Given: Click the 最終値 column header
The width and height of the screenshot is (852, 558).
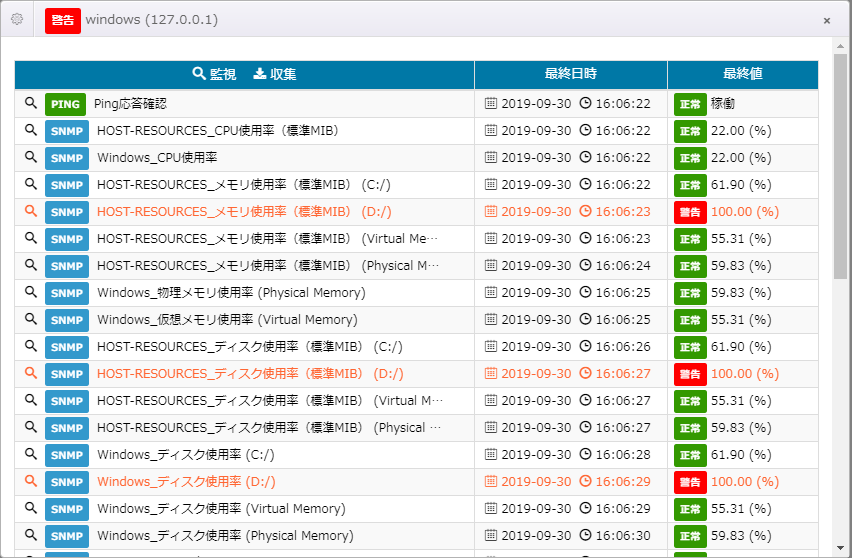Looking at the screenshot, I should (743, 74).
